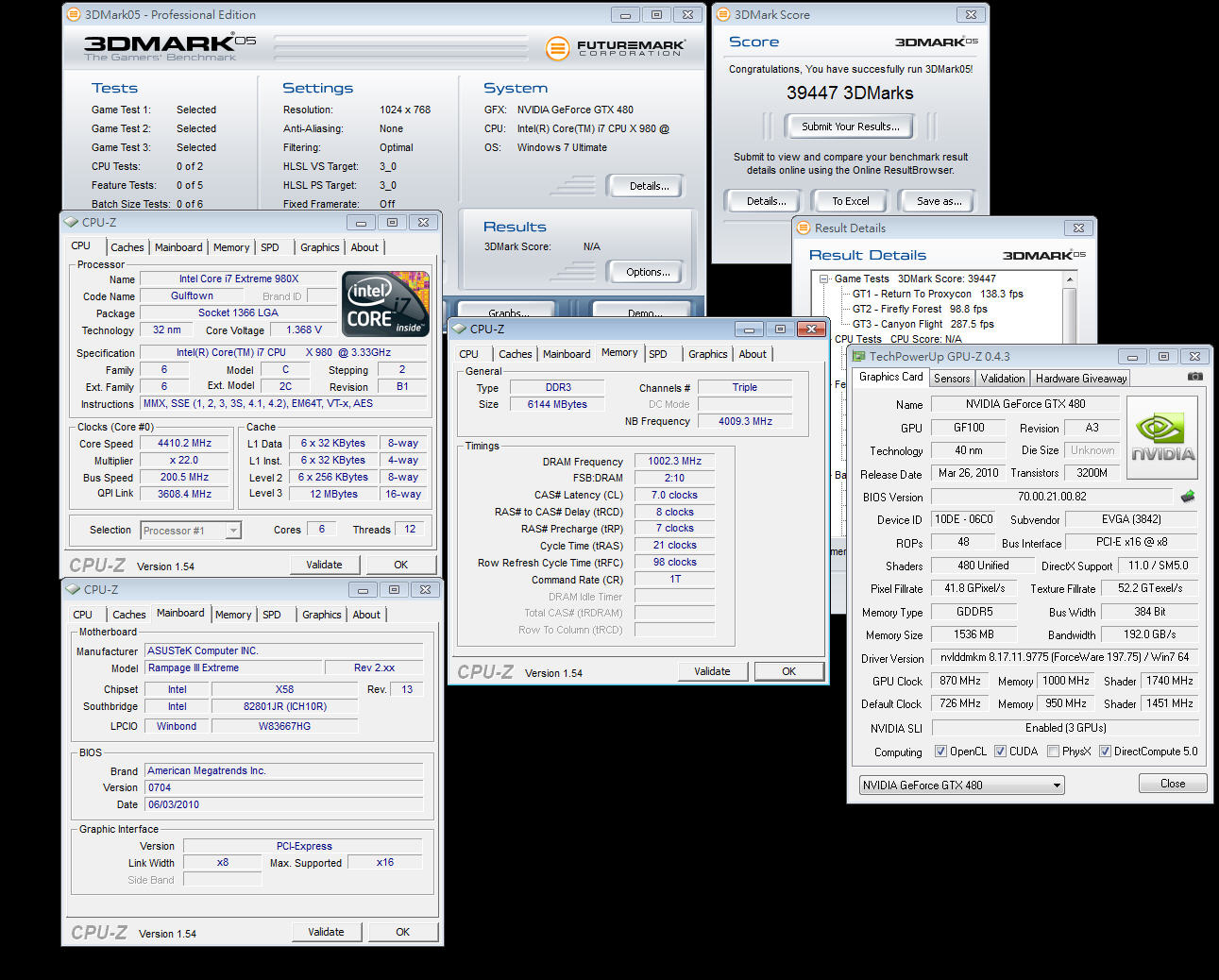This screenshot has width=1219, height=980.
Task: Click the GPU-Z screenshot camera icon
Action: [1194, 377]
